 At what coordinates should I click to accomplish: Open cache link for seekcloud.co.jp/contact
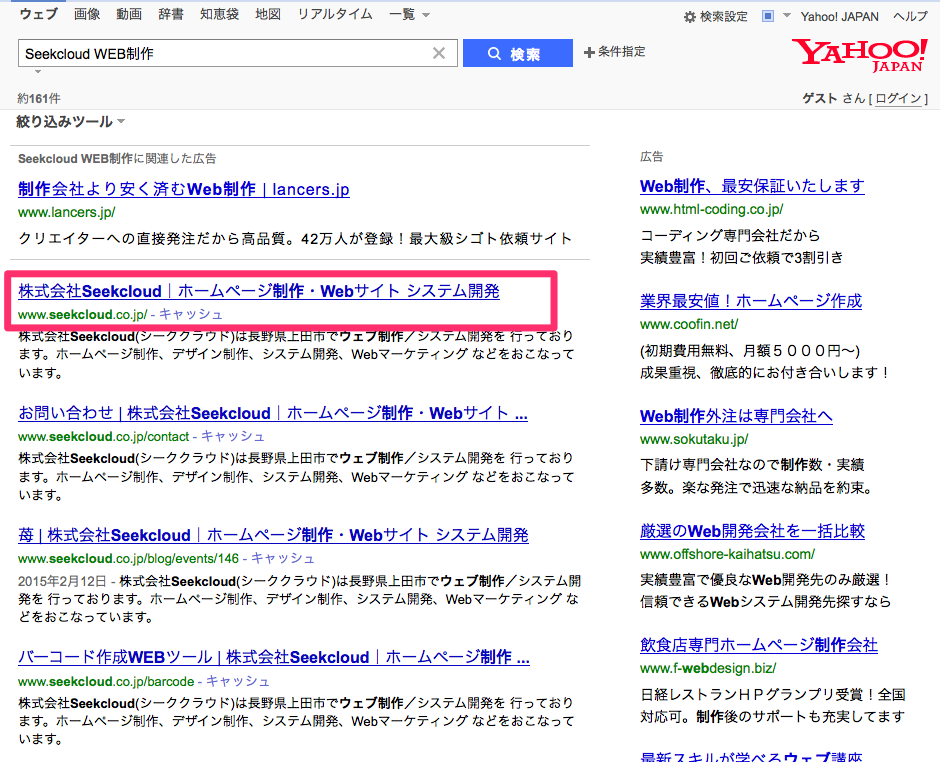233,436
